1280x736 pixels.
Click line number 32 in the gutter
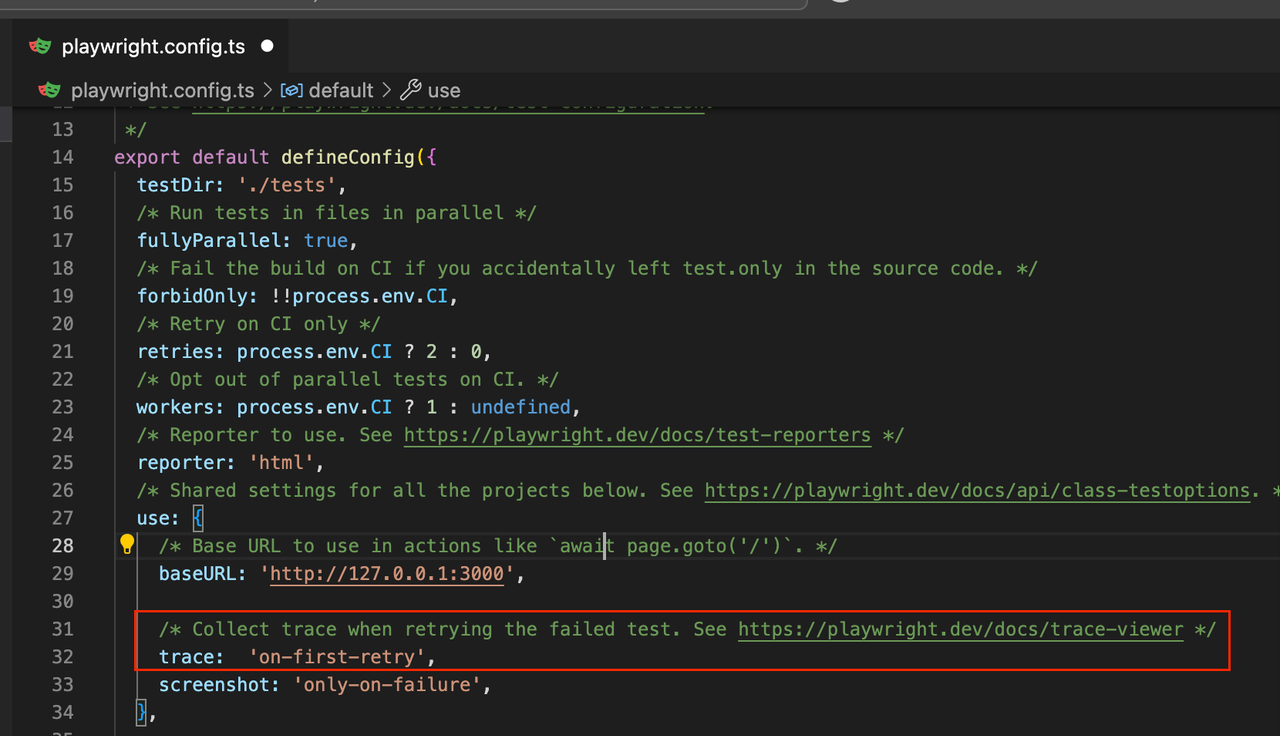click(x=62, y=657)
